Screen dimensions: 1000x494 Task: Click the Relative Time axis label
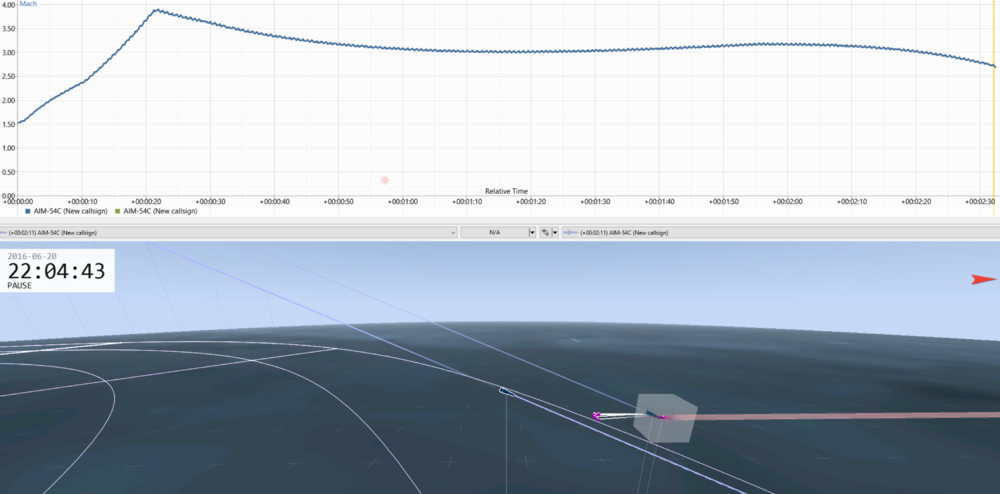506,191
